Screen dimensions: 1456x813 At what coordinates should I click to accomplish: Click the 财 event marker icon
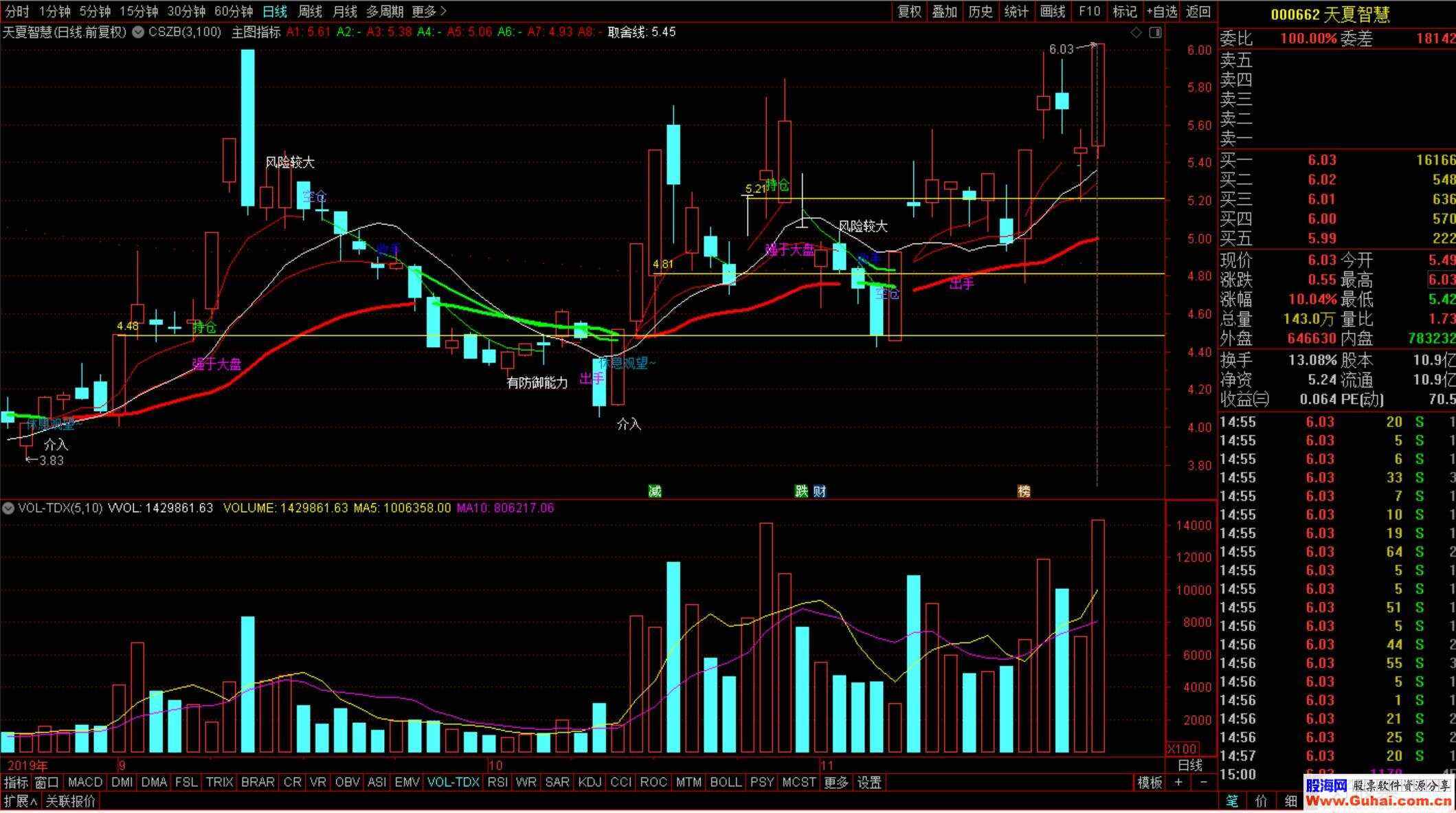coord(820,491)
